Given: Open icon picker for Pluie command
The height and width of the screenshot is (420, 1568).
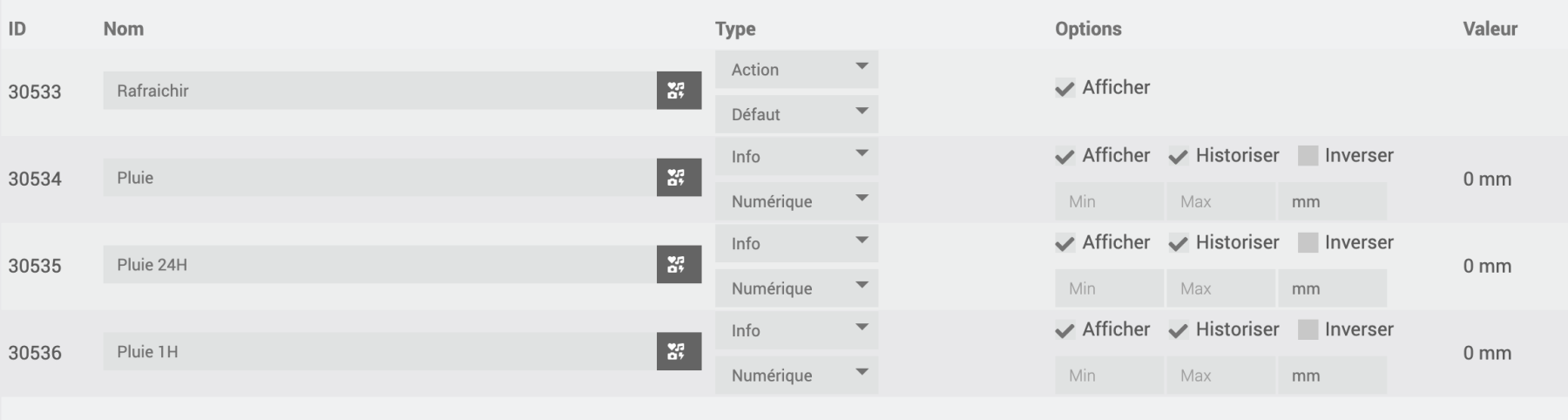Looking at the screenshot, I should tap(679, 178).
